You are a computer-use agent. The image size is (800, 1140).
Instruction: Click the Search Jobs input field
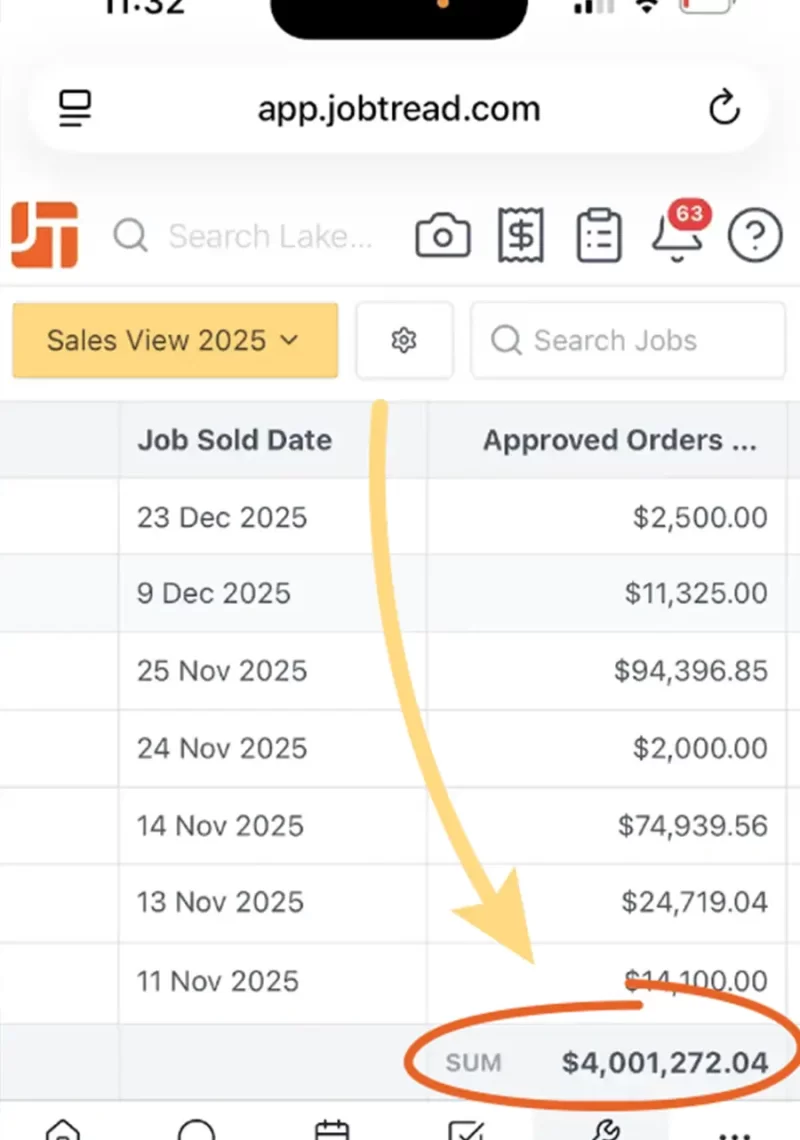tap(627, 340)
